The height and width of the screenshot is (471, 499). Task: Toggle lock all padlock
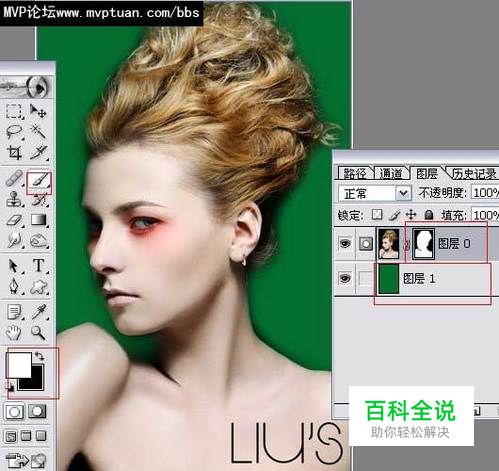click(429, 215)
